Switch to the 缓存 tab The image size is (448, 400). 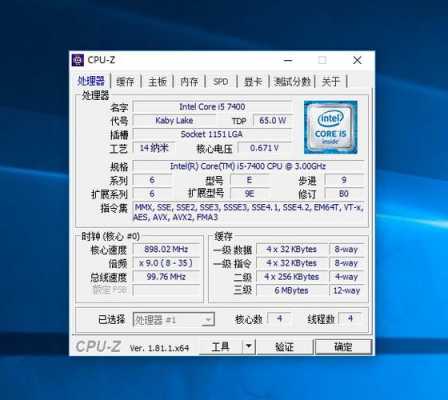tap(125, 82)
